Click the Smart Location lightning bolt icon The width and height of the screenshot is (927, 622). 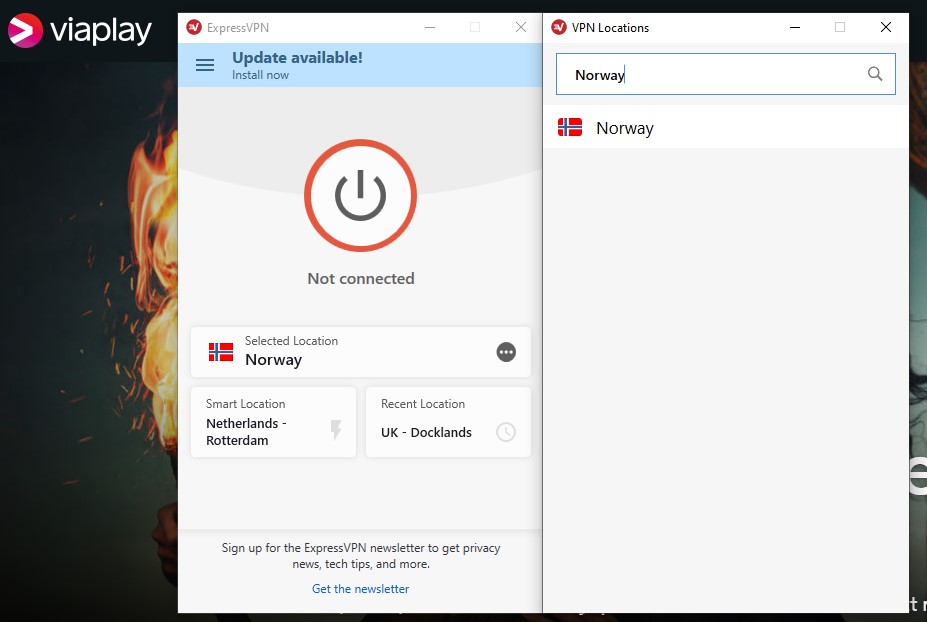click(x=336, y=430)
